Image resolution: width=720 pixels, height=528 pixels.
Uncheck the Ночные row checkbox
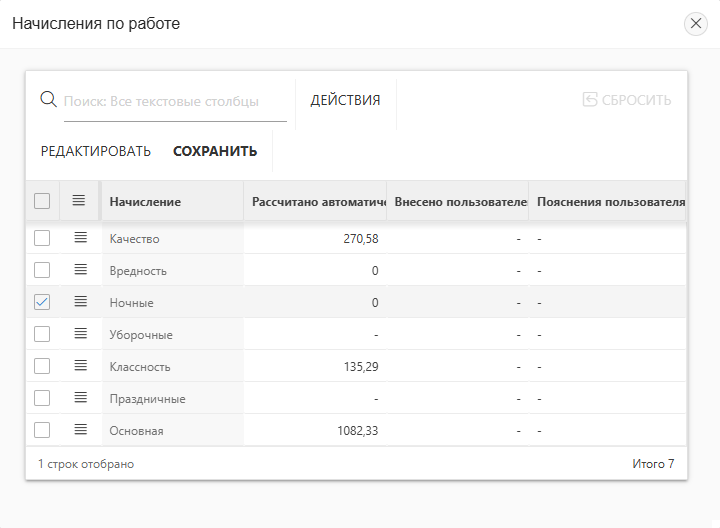pos(42,302)
